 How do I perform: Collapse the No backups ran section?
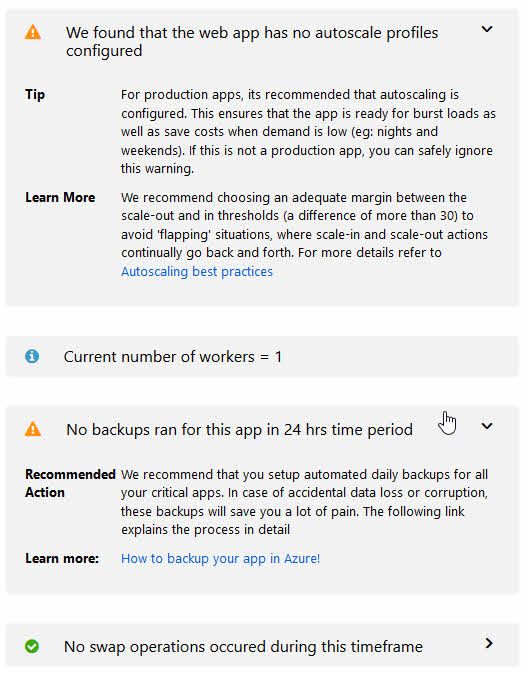[486, 426]
